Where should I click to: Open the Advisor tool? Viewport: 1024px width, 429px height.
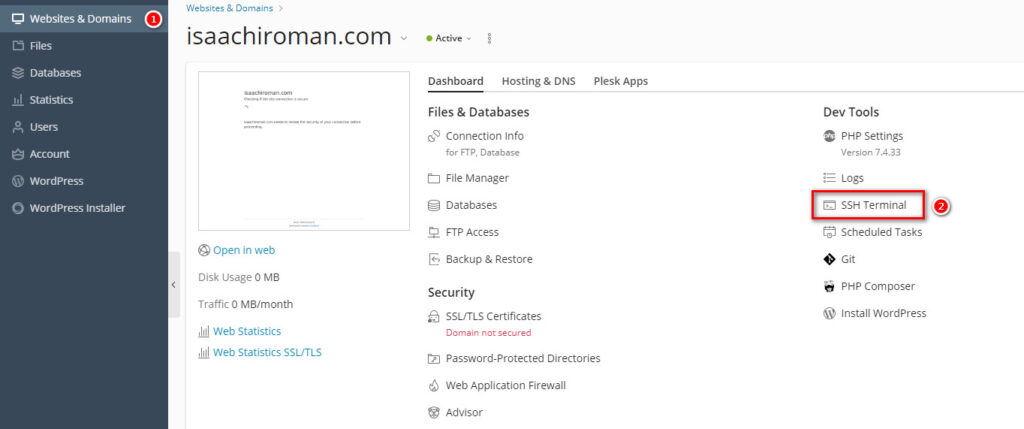(464, 413)
